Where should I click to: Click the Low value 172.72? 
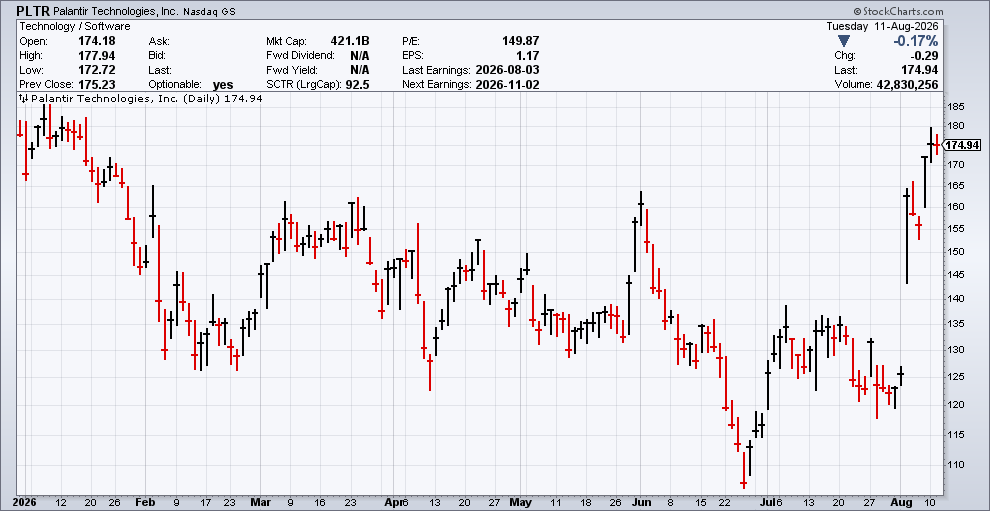pos(99,70)
